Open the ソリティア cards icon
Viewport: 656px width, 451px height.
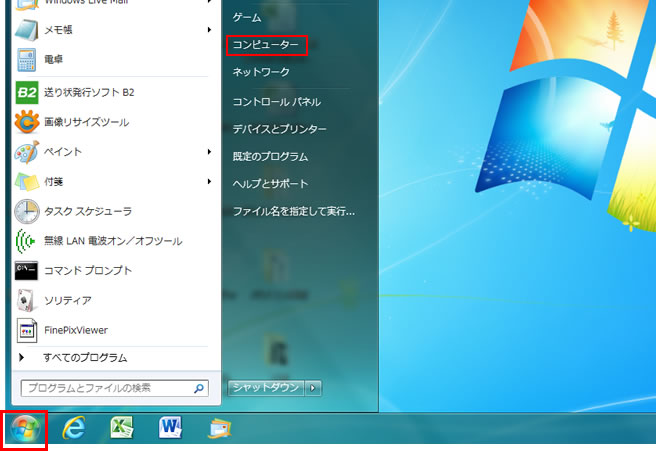click(x=26, y=300)
